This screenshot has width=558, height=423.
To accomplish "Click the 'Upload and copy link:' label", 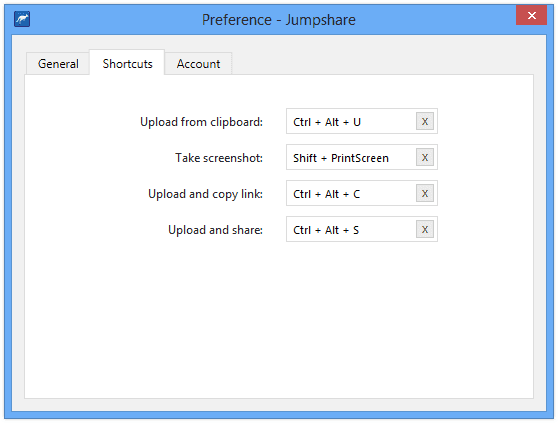I will (x=205, y=194).
